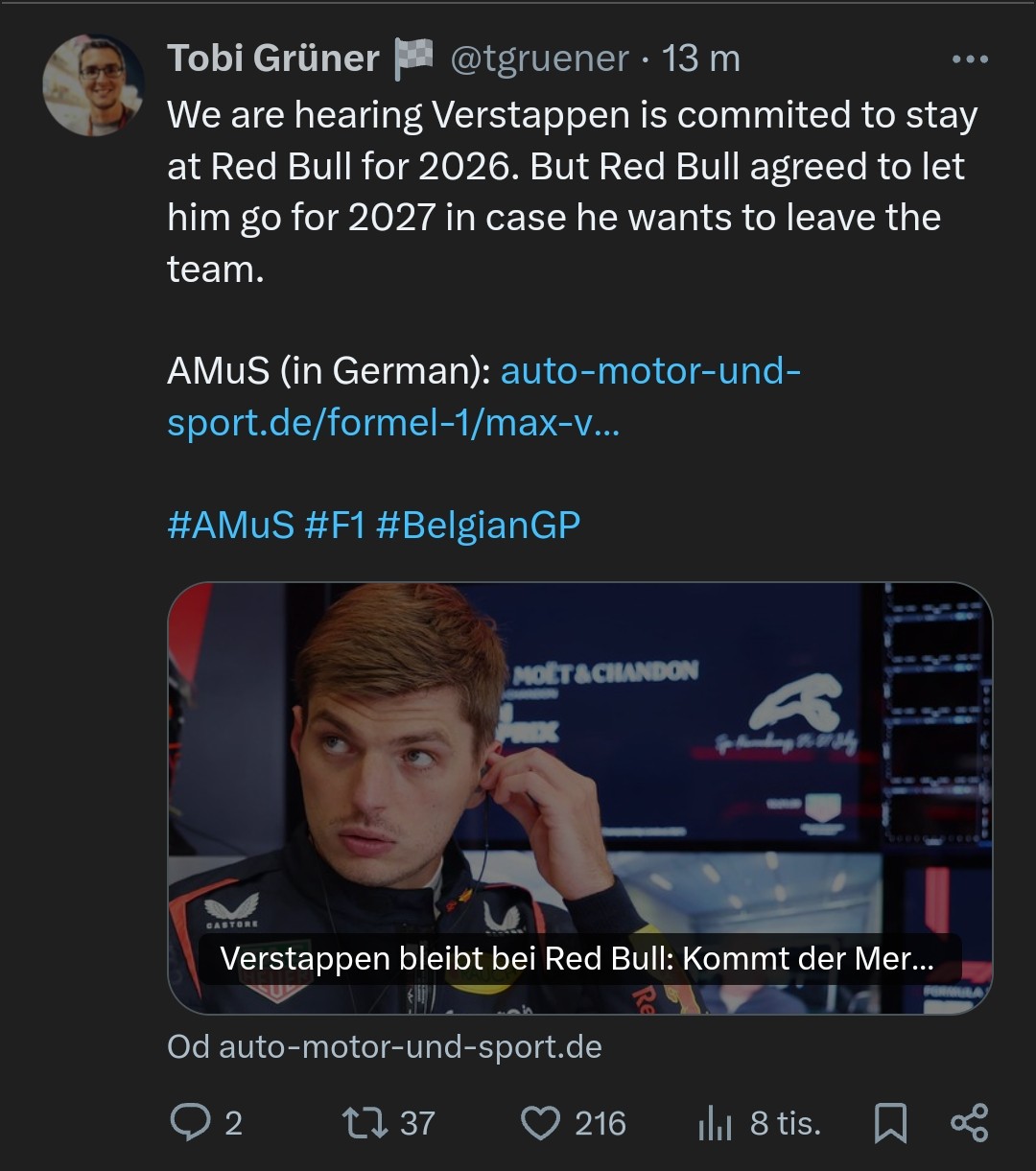Bookmark this post
The width and height of the screenshot is (1036, 1171).
point(890,1123)
